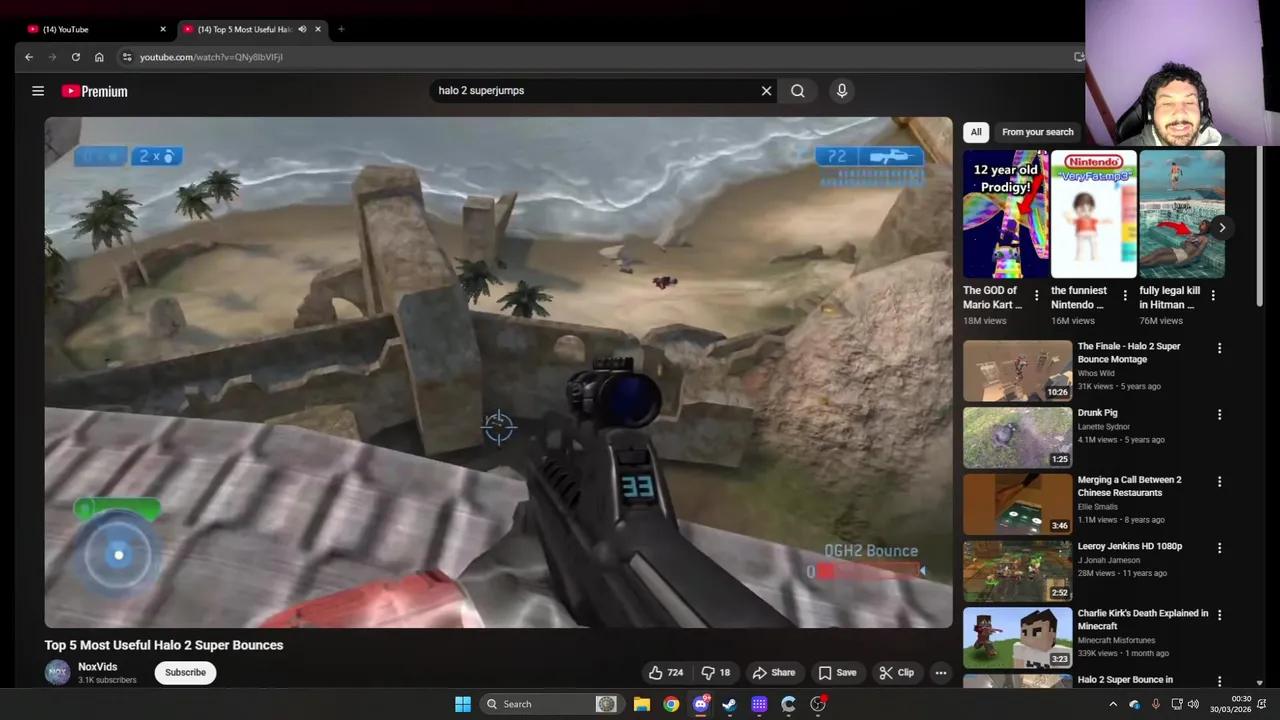Open Charlie Kirk's Death Minecraft thumbnail
This screenshot has width=1280, height=720.
(x=1017, y=638)
